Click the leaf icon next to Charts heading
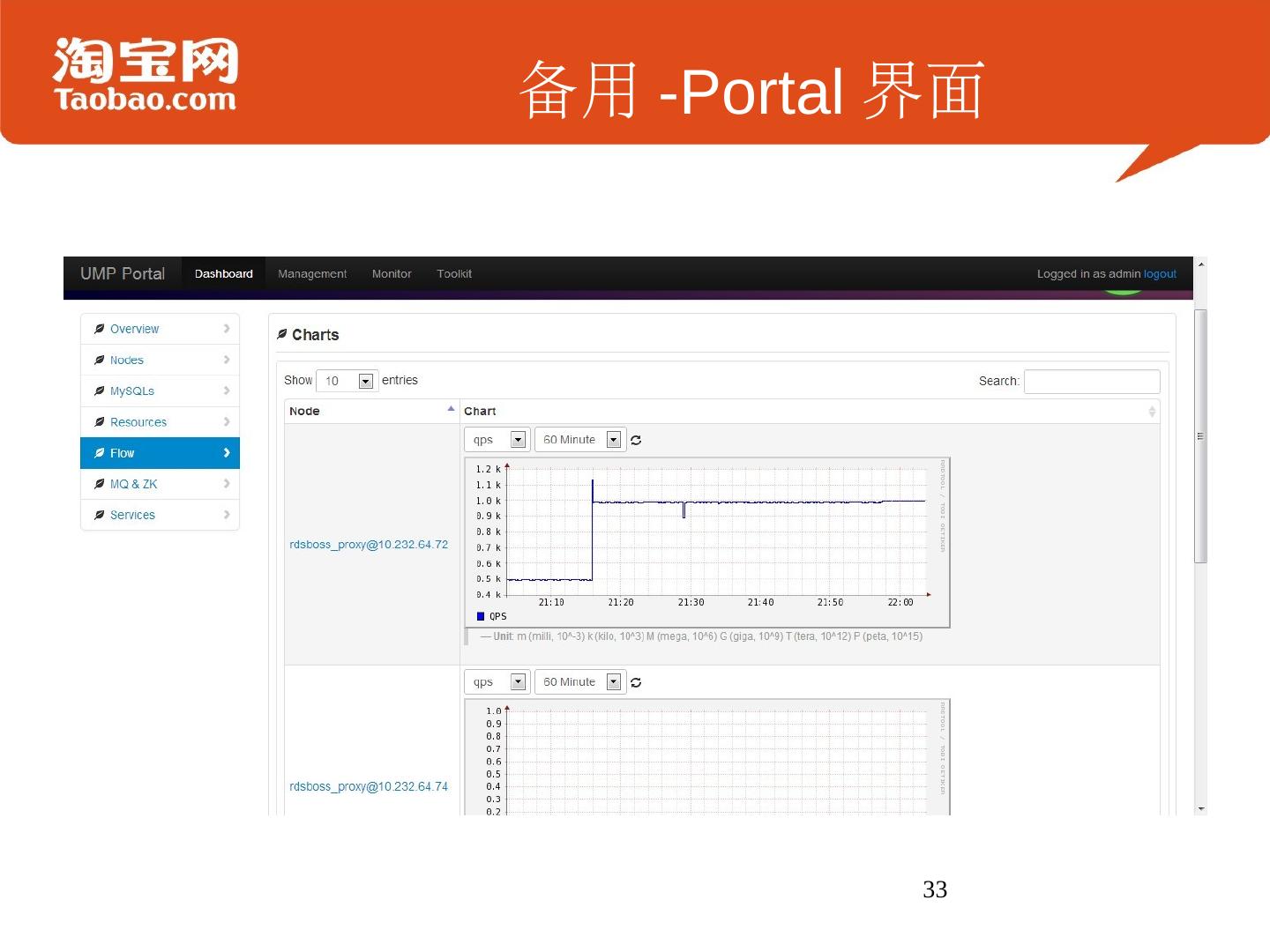The width and height of the screenshot is (1270, 952). (x=282, y=334)
